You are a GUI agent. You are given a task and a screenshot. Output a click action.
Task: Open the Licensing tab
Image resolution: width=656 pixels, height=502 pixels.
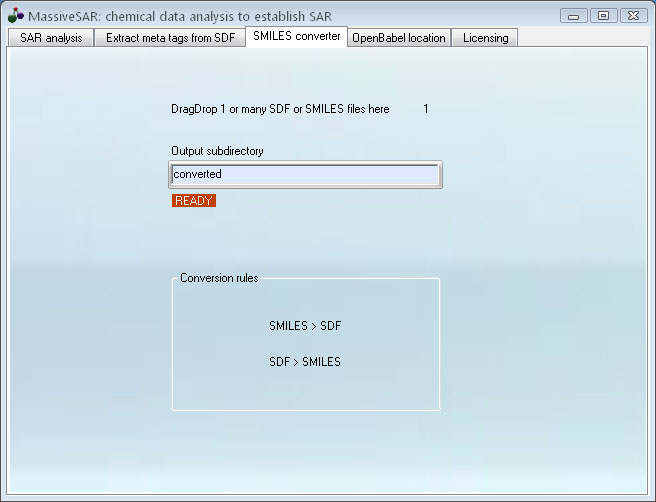[x=485, y=38]
